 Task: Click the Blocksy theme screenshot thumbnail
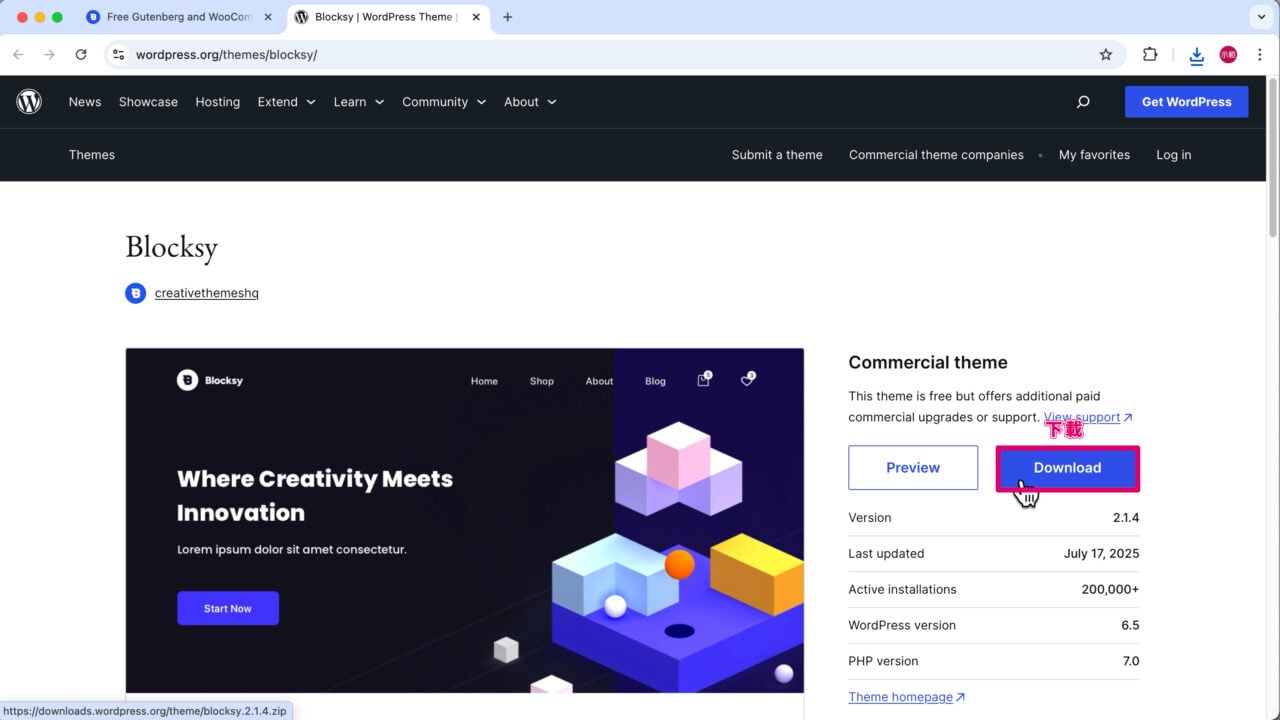click(464, 520)
